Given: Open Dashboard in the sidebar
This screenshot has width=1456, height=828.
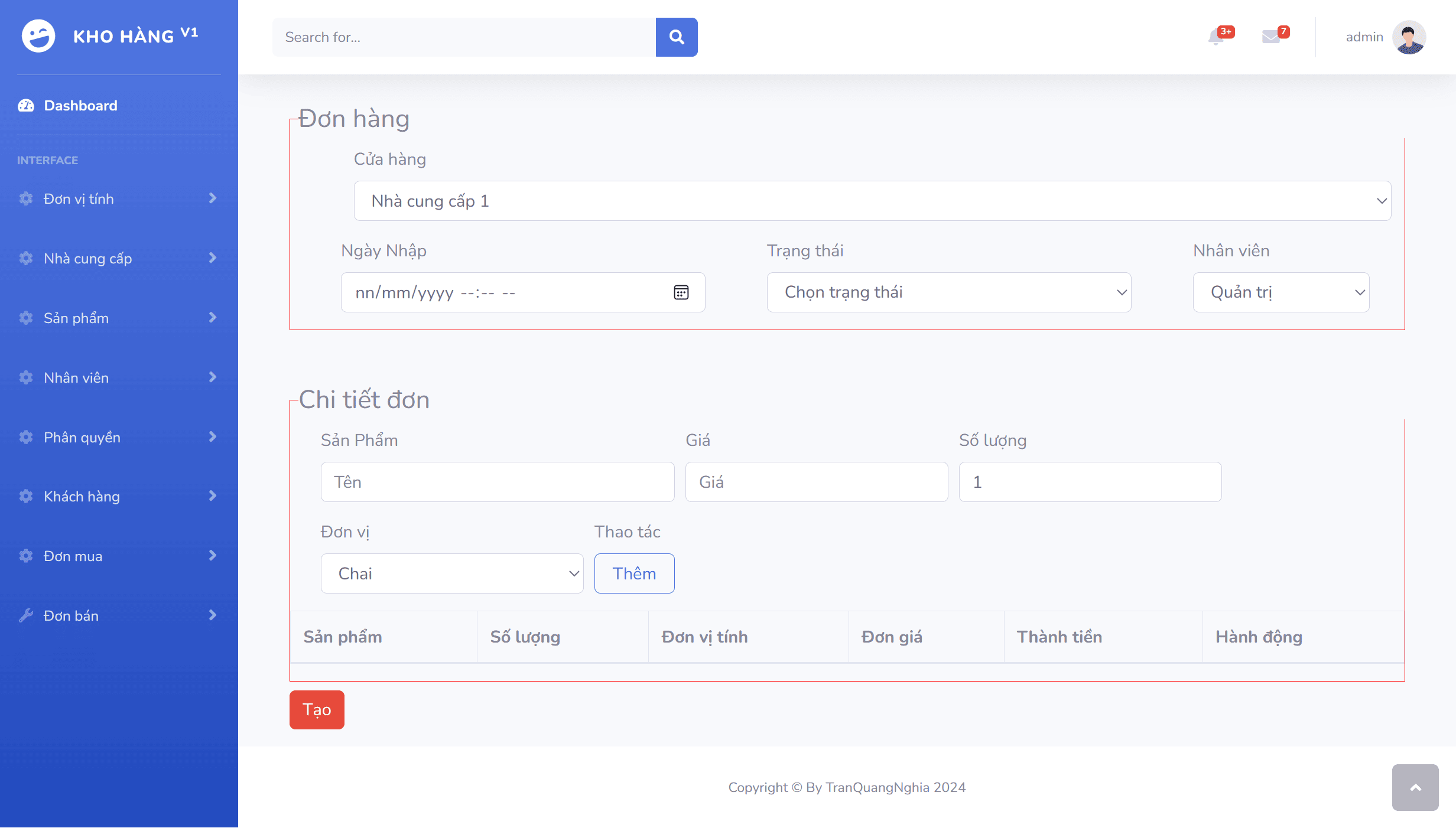Looking at the screenshot, I should [119, 106].
